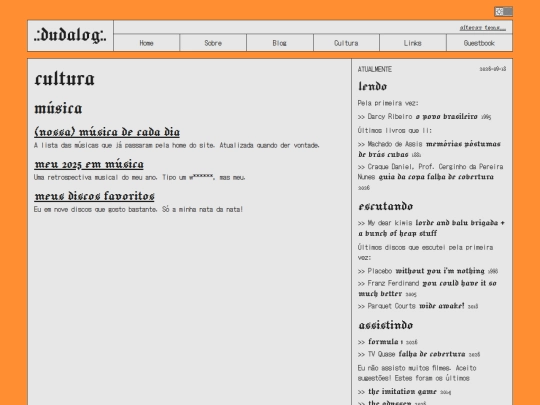Go to the Sobre tab
This screenshot has width=540, height=405.
click(x=213, y=43)
